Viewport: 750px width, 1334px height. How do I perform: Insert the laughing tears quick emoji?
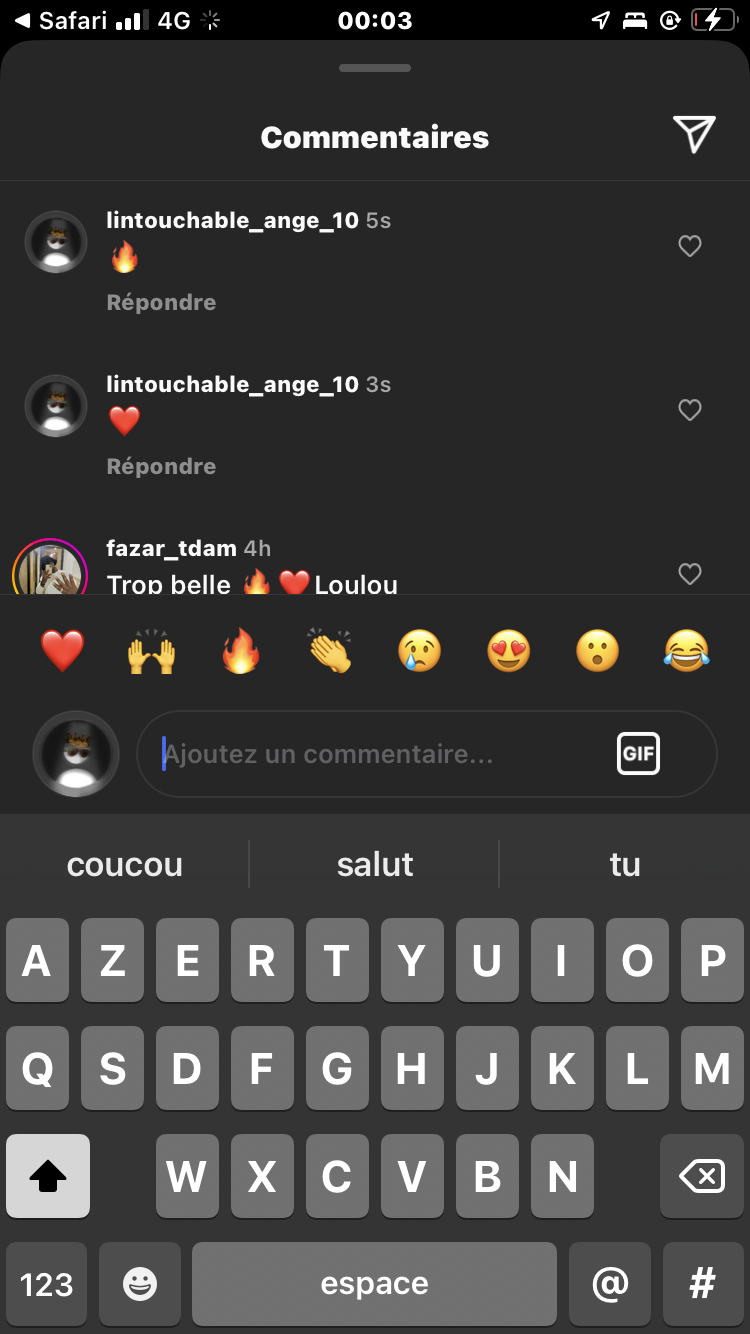click(687, 652)
